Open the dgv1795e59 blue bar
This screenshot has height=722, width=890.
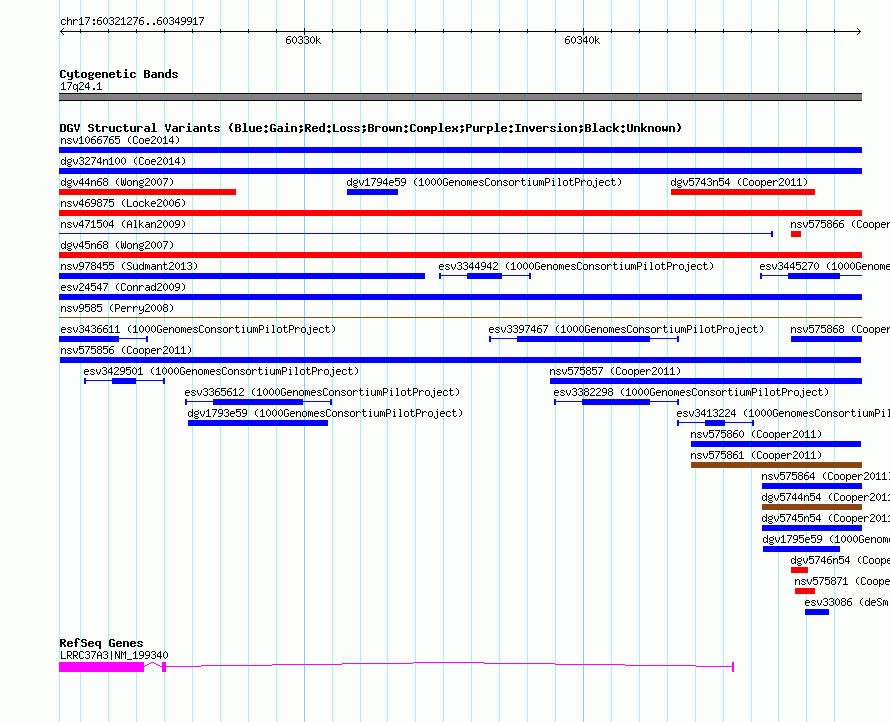(x=801, y=549)
